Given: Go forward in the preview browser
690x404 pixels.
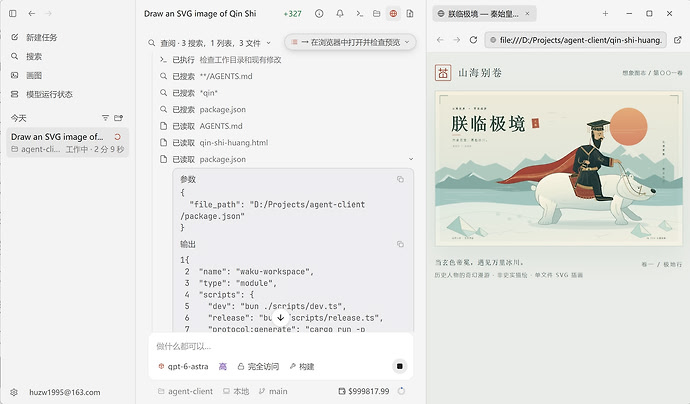Looking at the screenshot, I should [456, 40].
